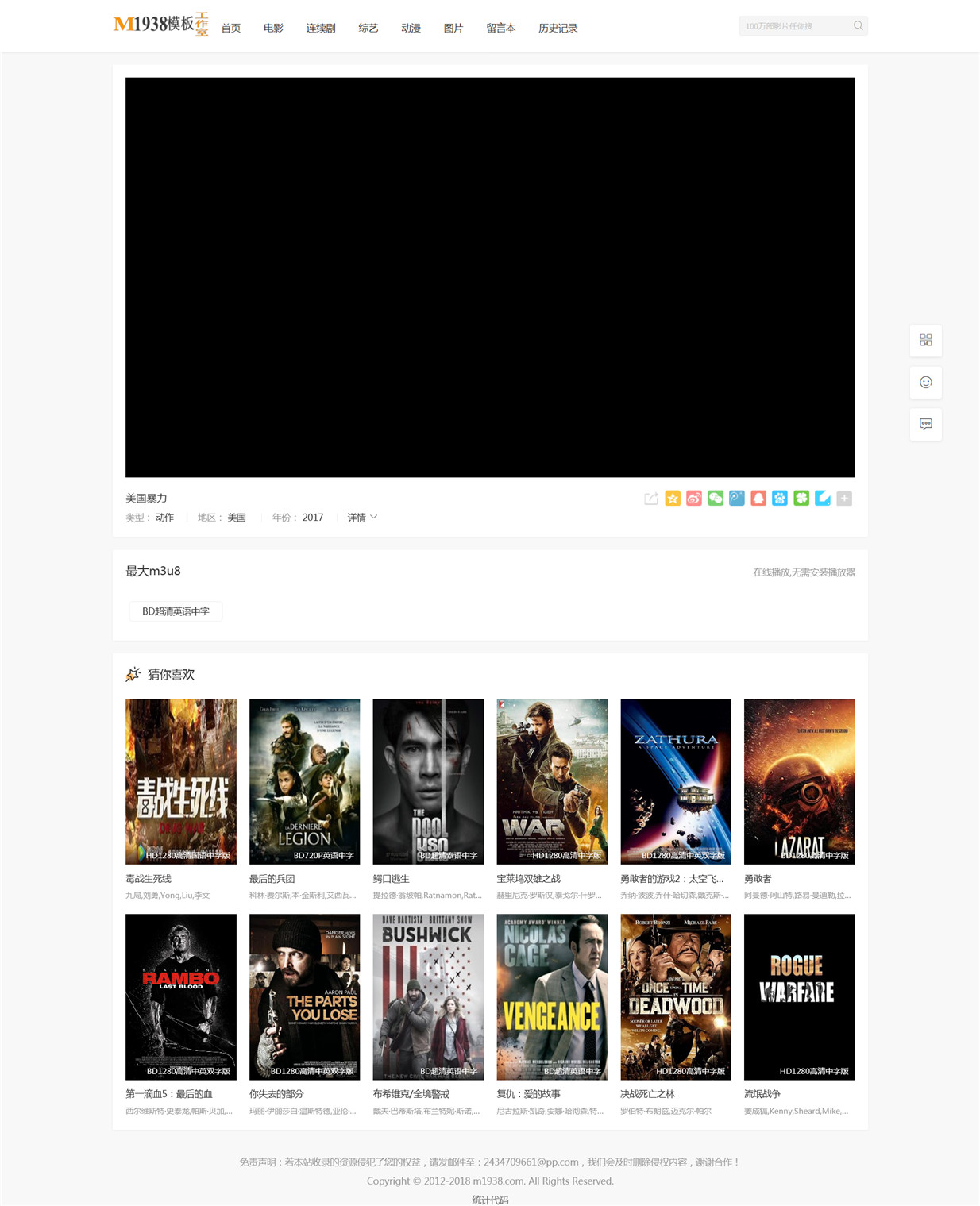Open more share options plus icon
The width and height of the screenshot is (980, 1206).
(844, 499)
